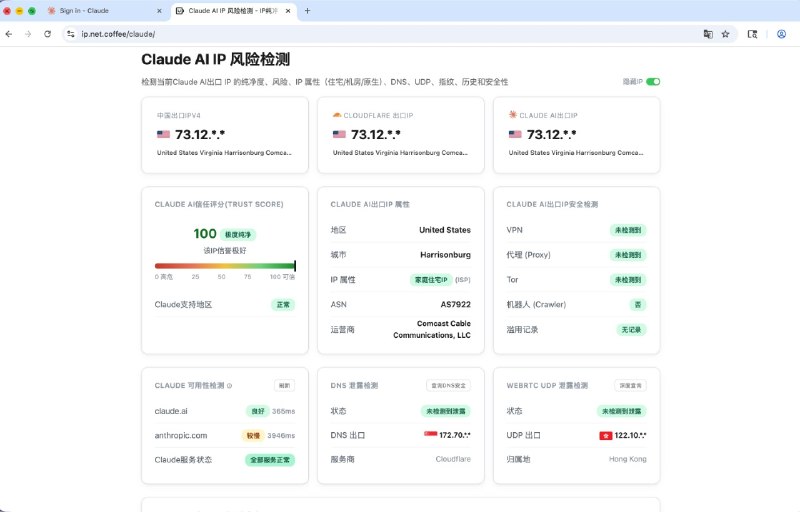The image size is (800, 512).
Task: Click the US flag in 中国出口IPv4 card
Action: click(x=163, y=134)
